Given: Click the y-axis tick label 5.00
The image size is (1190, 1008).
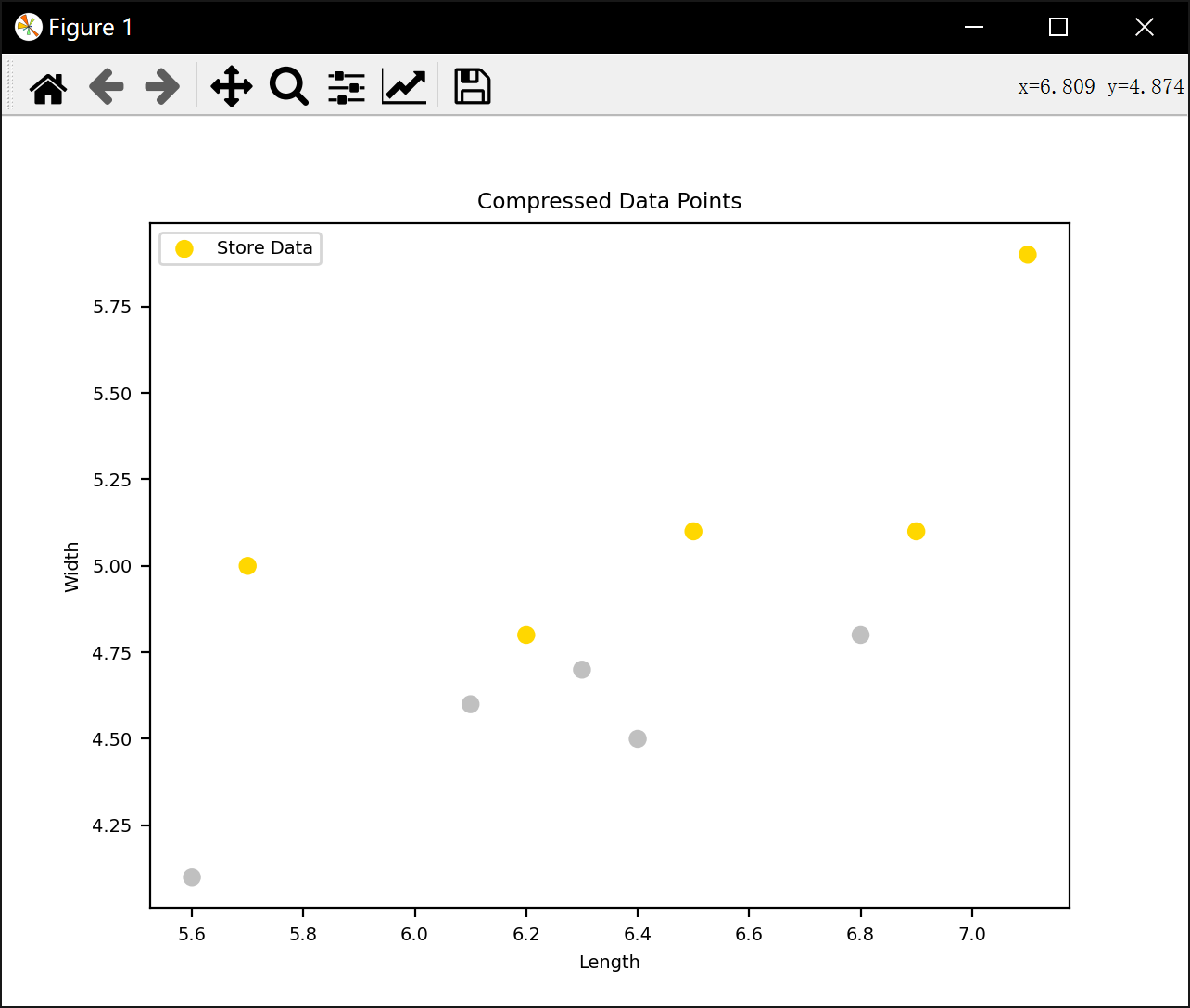Looking at the screenshot, I should coord(111,566).
